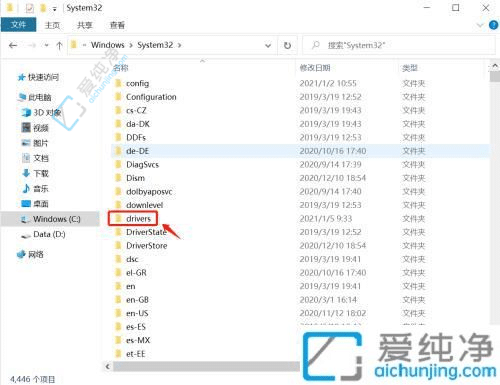The width and height of the screenshot is (500, 385).
Task: Click horizontal scrollbar left arrow
Action: tap(107, 367)
